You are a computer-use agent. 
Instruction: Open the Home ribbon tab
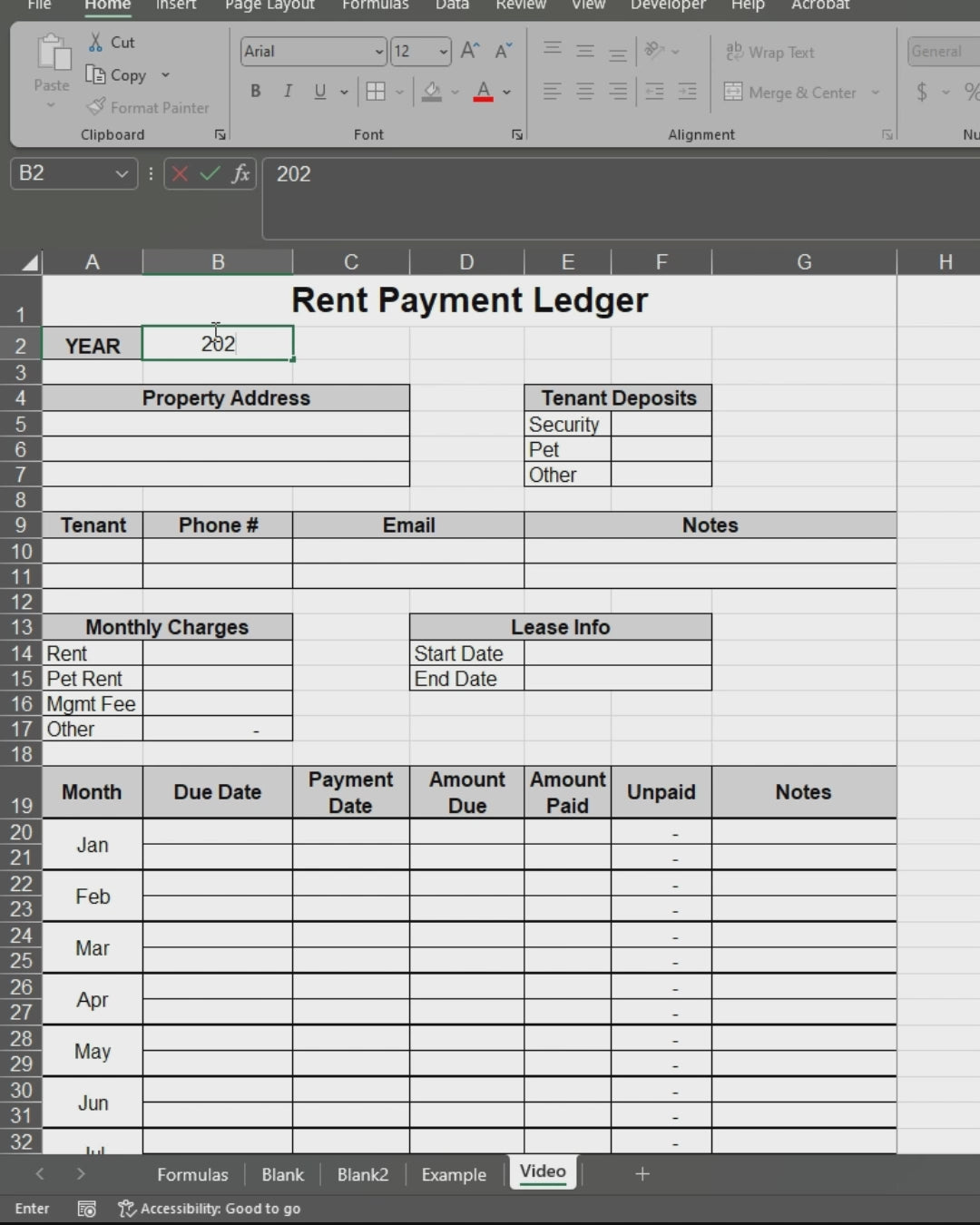(x=107, y=5)
